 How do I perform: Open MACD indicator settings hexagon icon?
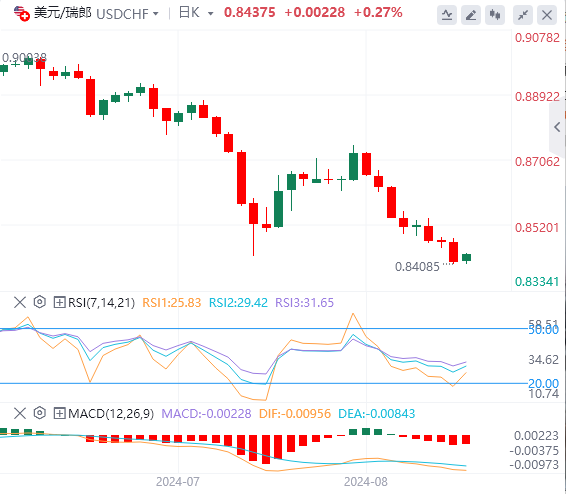(x=40, y=412)
